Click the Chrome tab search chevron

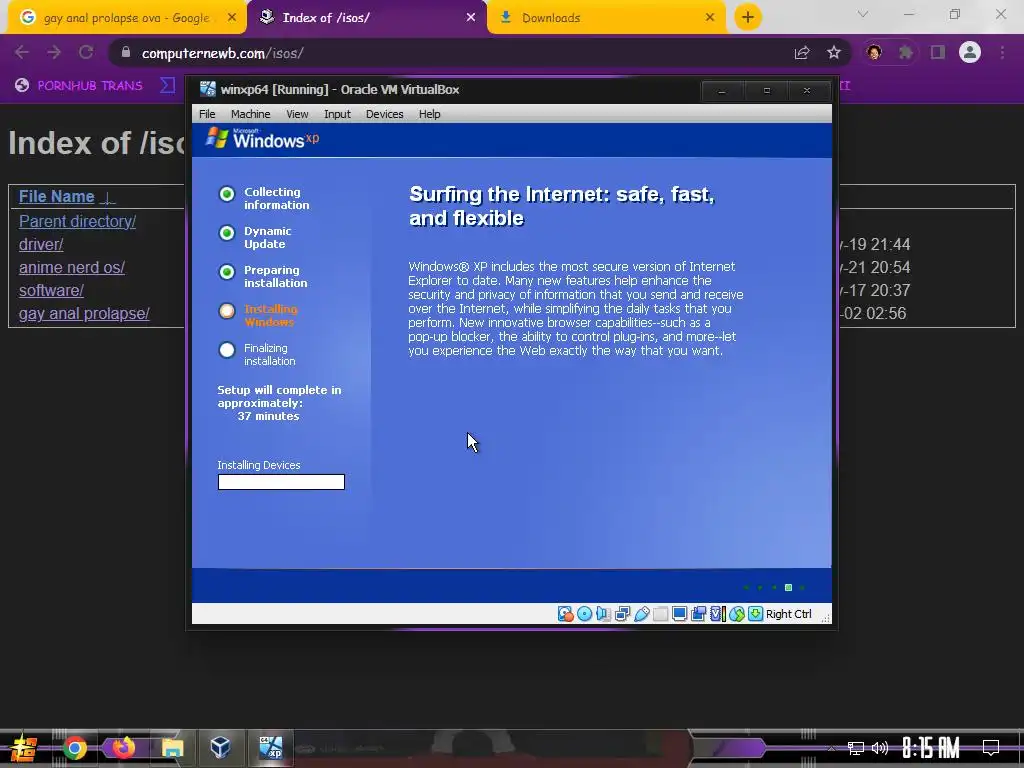863,14
